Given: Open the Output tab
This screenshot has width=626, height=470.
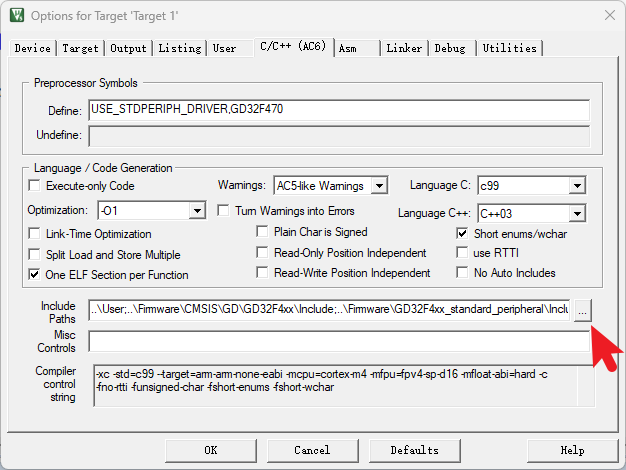Looking at the screenshot, I should pos(129,48).
